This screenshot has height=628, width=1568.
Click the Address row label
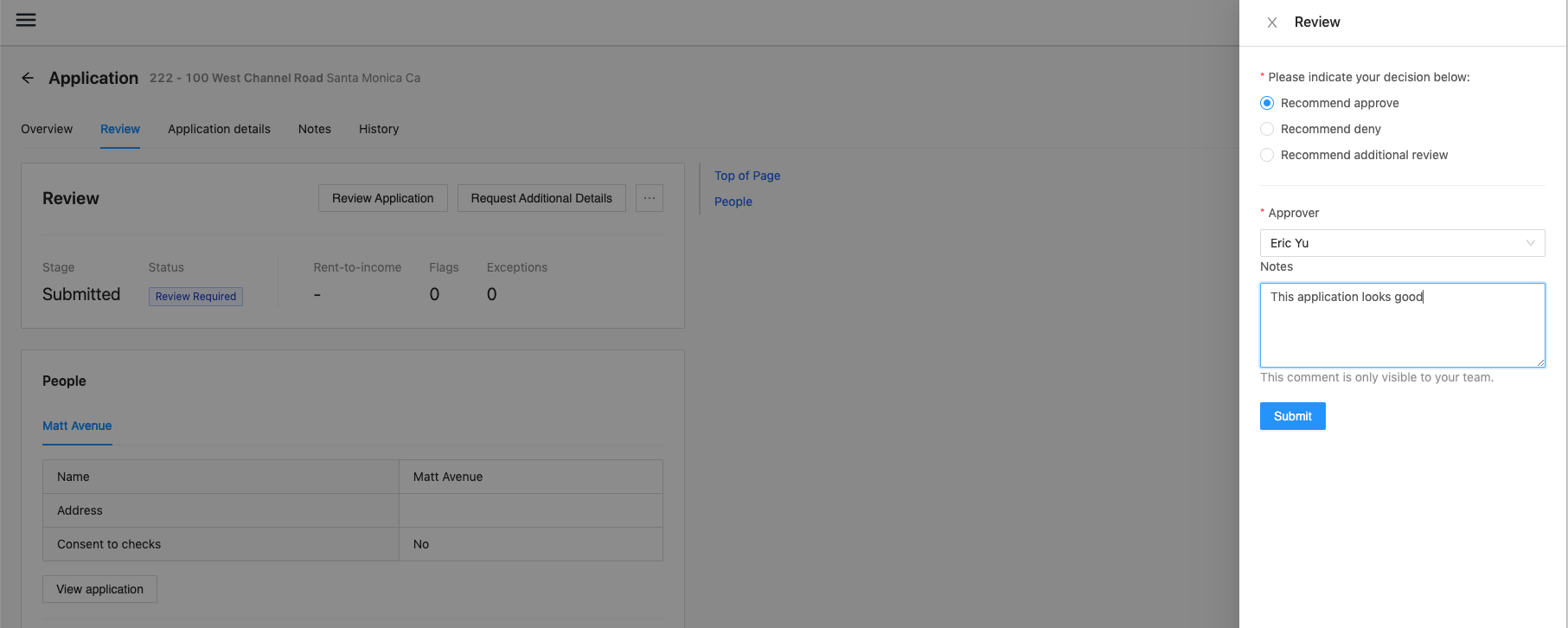pyautogui.click(x=80, y=510)
